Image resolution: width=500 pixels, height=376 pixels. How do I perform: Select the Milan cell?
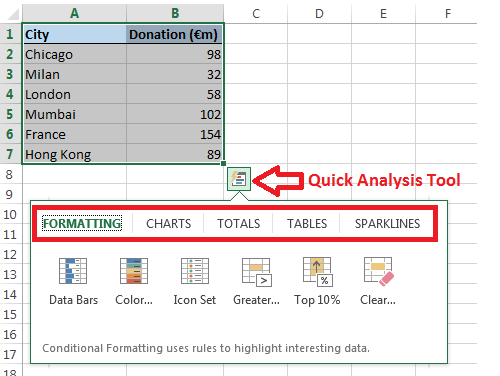coord(75,74)
